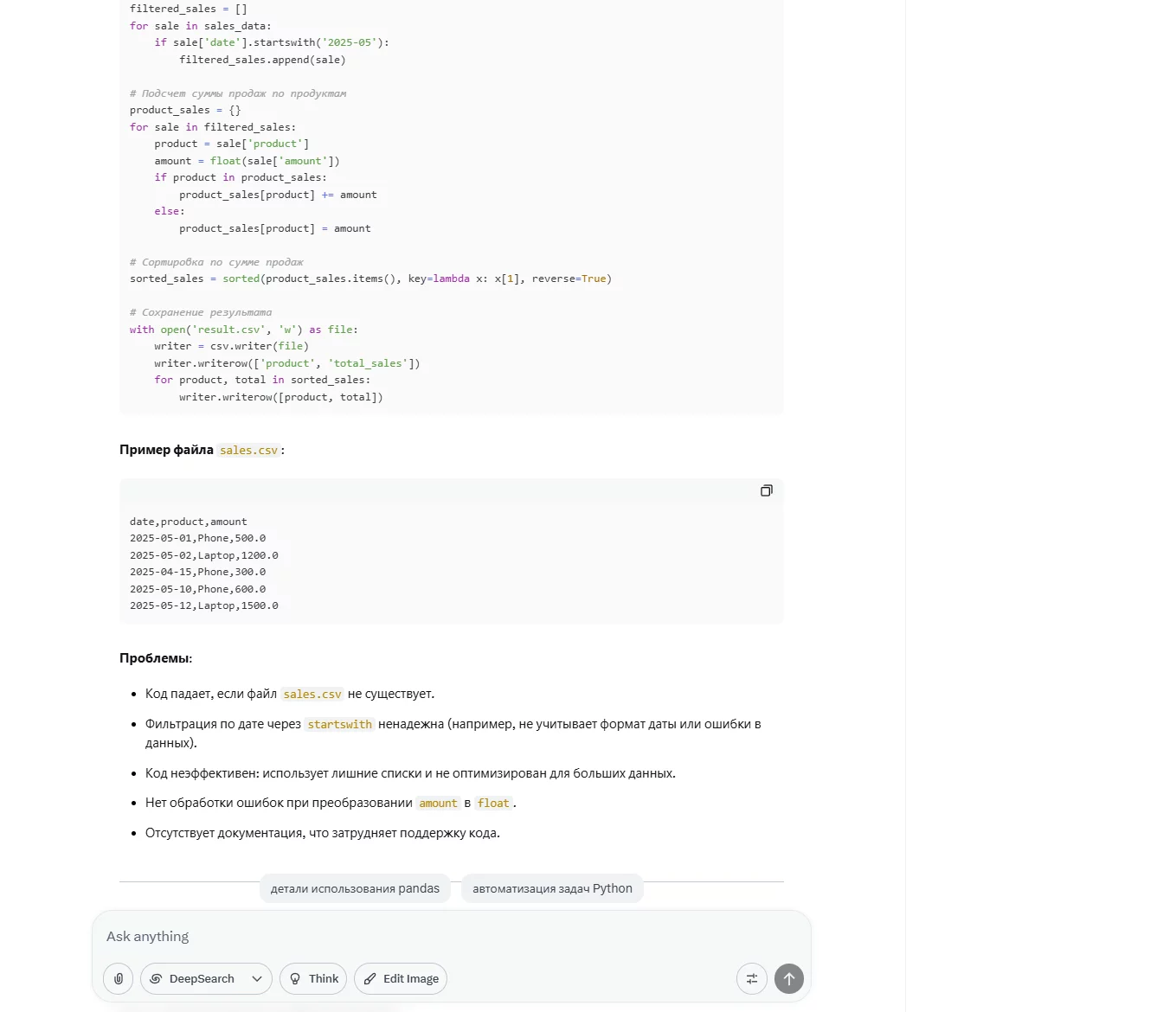Image resolution: width=1176 pixels, height=1012 pixels.
Task: Click the inline 'startswith' code tag
Action: pyautogui.click(x=339, y=725)
